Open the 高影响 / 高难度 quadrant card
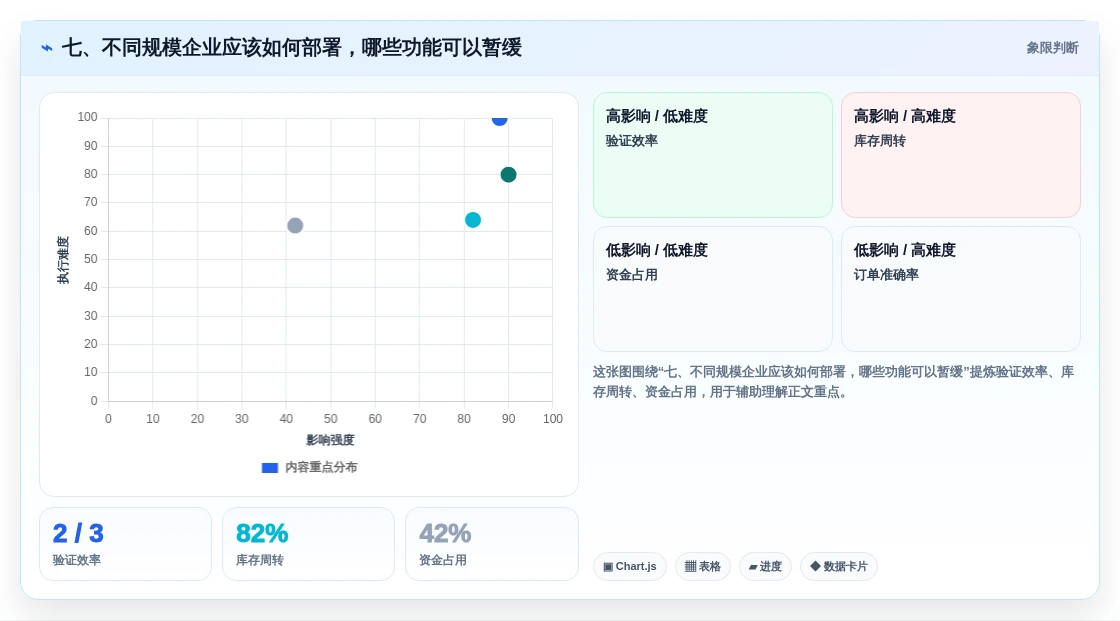Viewport: 1120px width, 621px height. (x=961, y=155)
